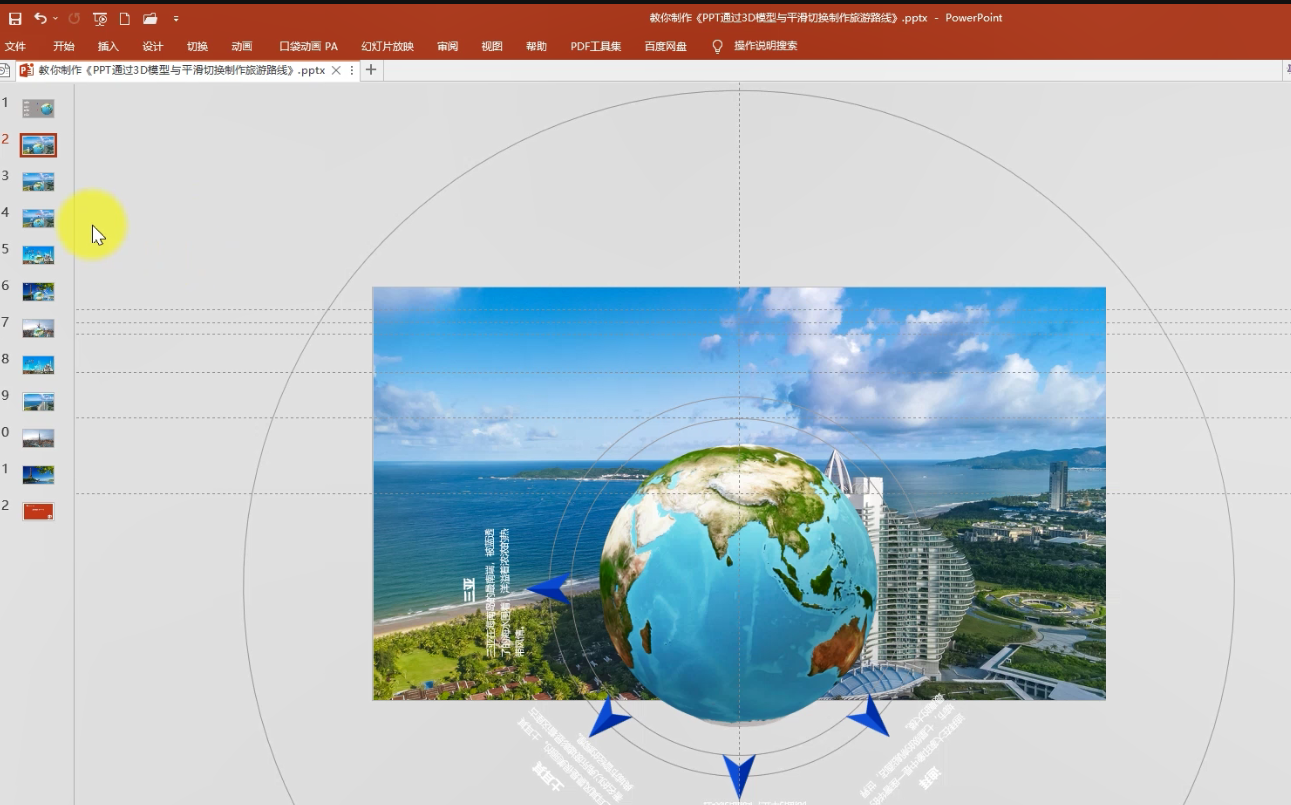The height and width of the screenshot is (805, 1291).
Task: Click the Open folder icon
Action: pos(150,18)
